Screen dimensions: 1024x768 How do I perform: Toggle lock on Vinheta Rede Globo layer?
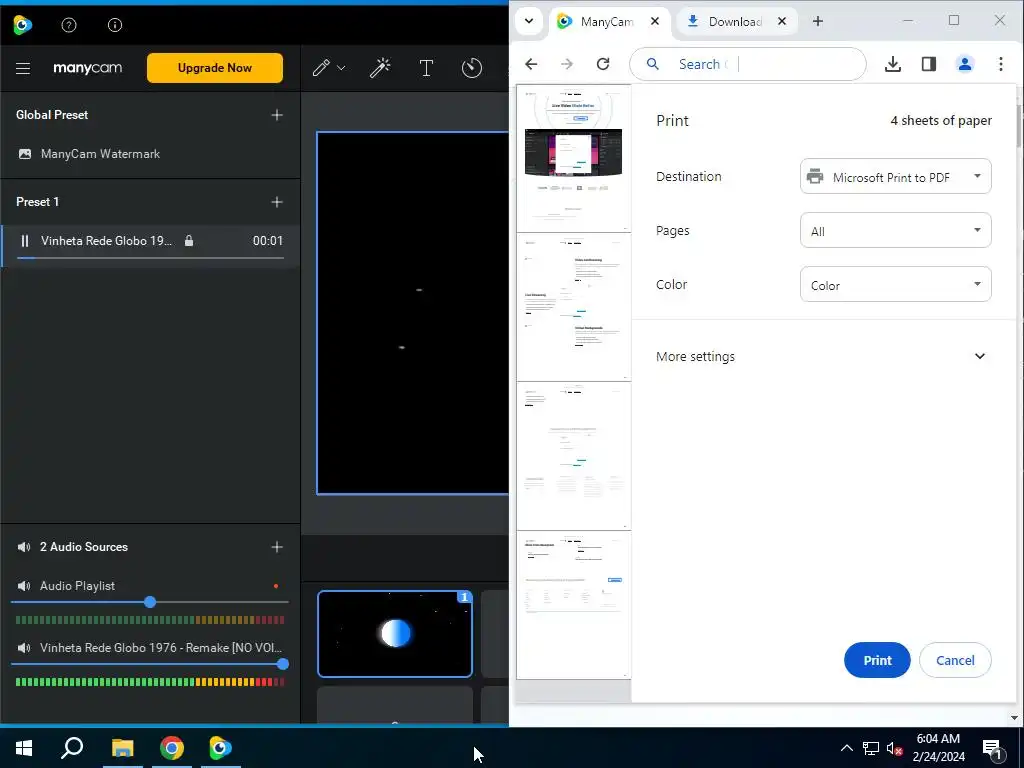click(x=189, y=241)
